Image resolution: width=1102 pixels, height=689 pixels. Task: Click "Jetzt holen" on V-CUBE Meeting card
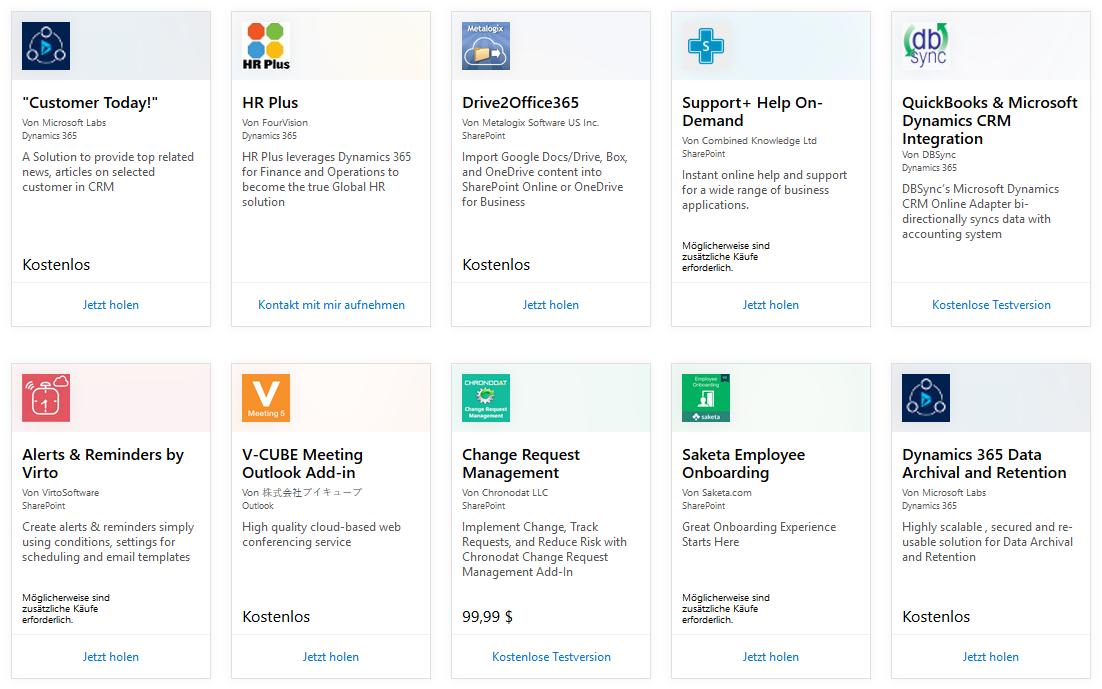point(331,657)
